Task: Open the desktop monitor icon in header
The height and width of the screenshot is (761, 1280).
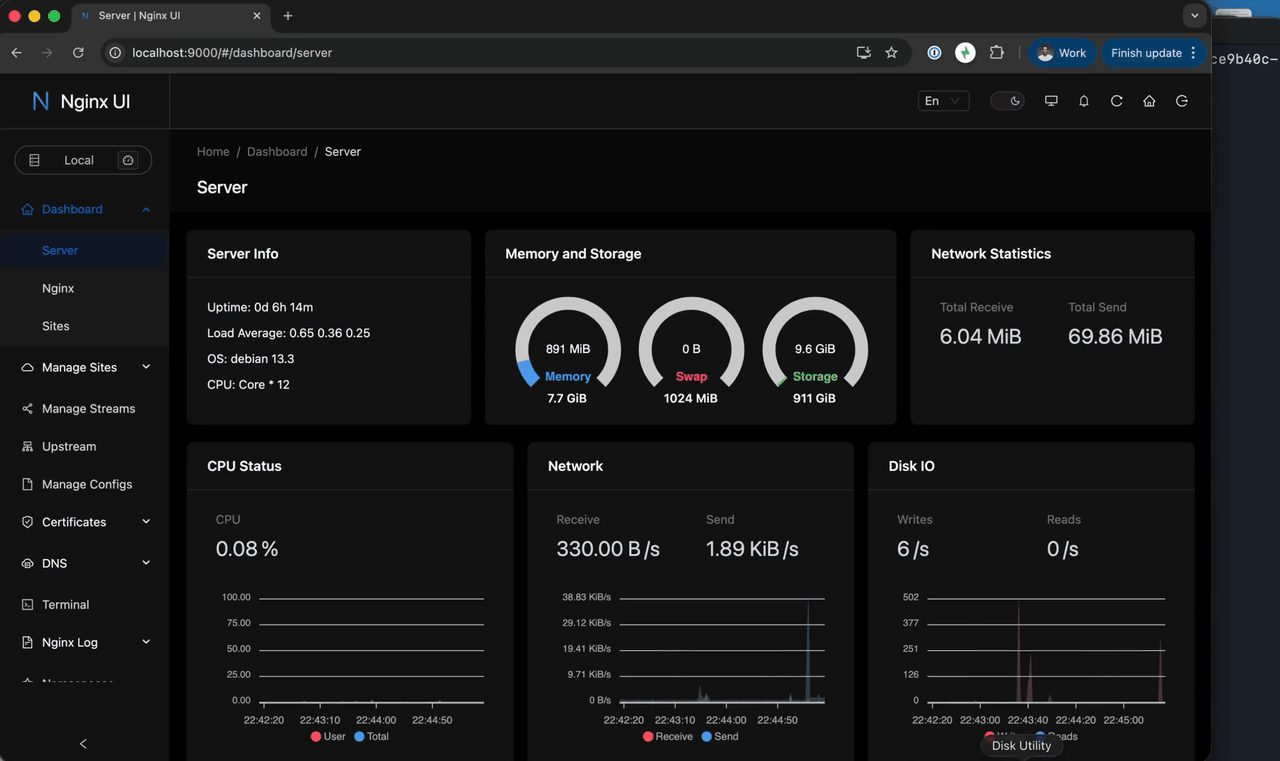Action: (1051, 101)
